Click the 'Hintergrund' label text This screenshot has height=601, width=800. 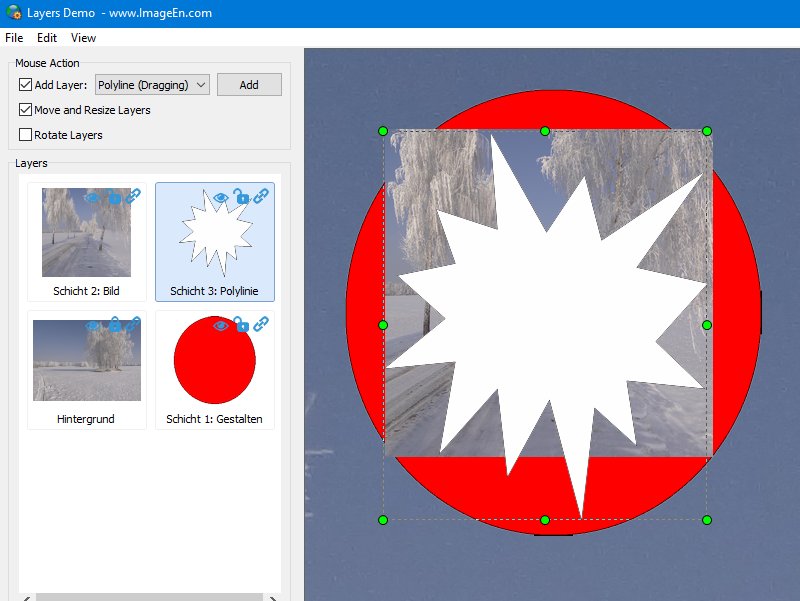[86, 419]
